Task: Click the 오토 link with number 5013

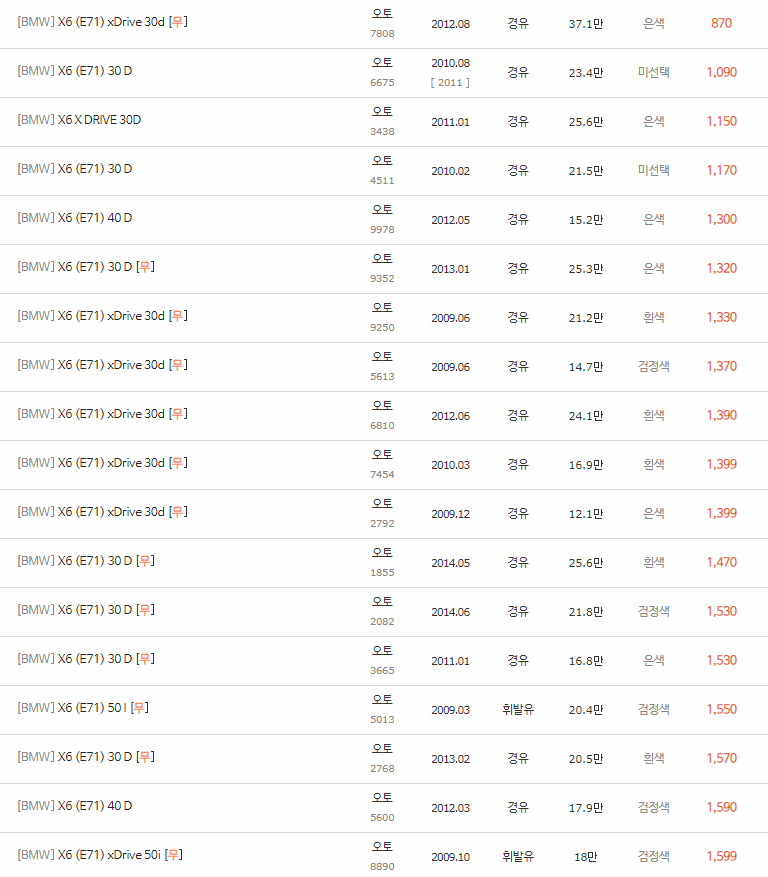Action: [x=382, y=700]
